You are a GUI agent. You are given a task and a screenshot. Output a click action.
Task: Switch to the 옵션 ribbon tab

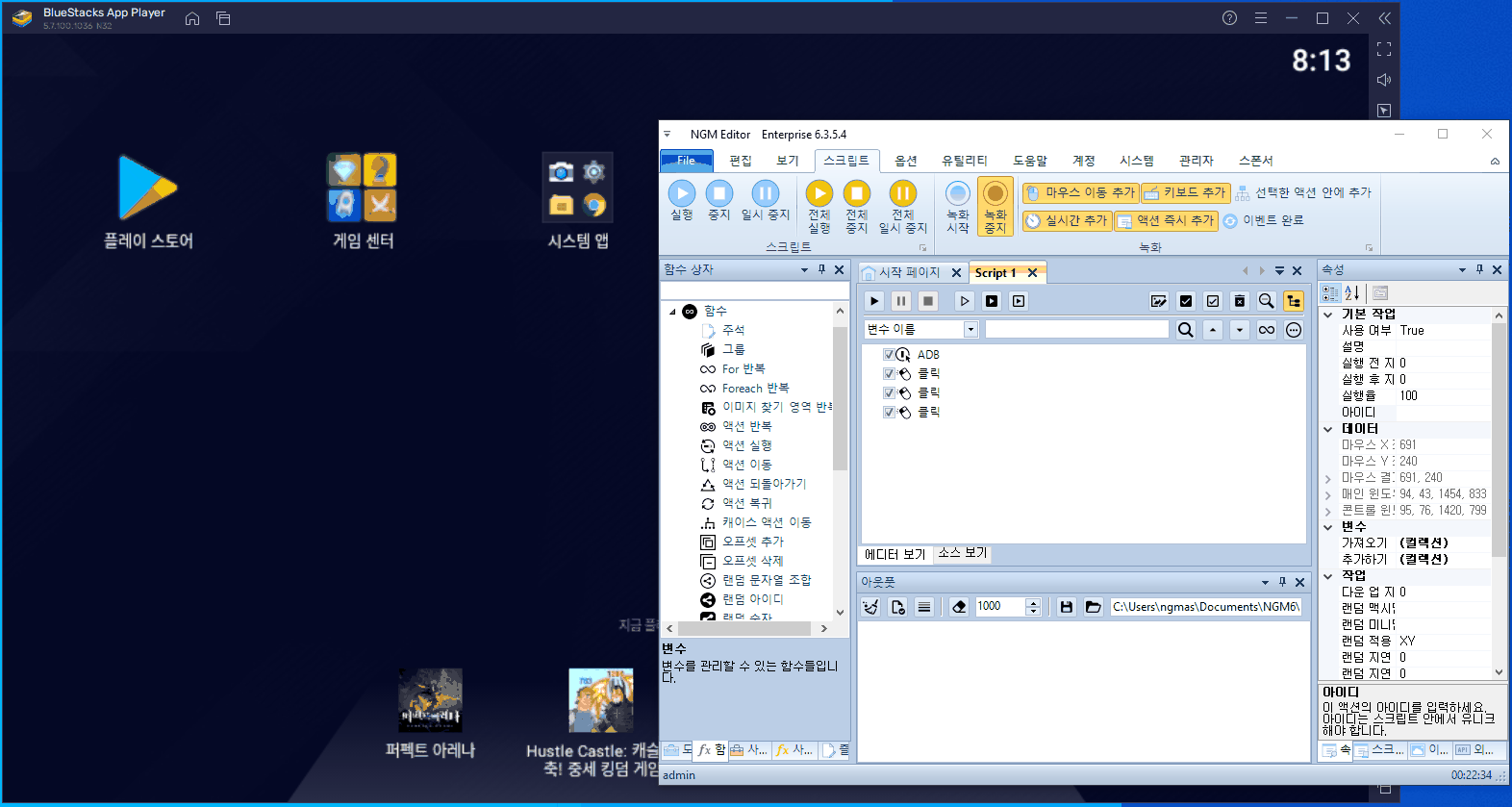click(906, 161)
